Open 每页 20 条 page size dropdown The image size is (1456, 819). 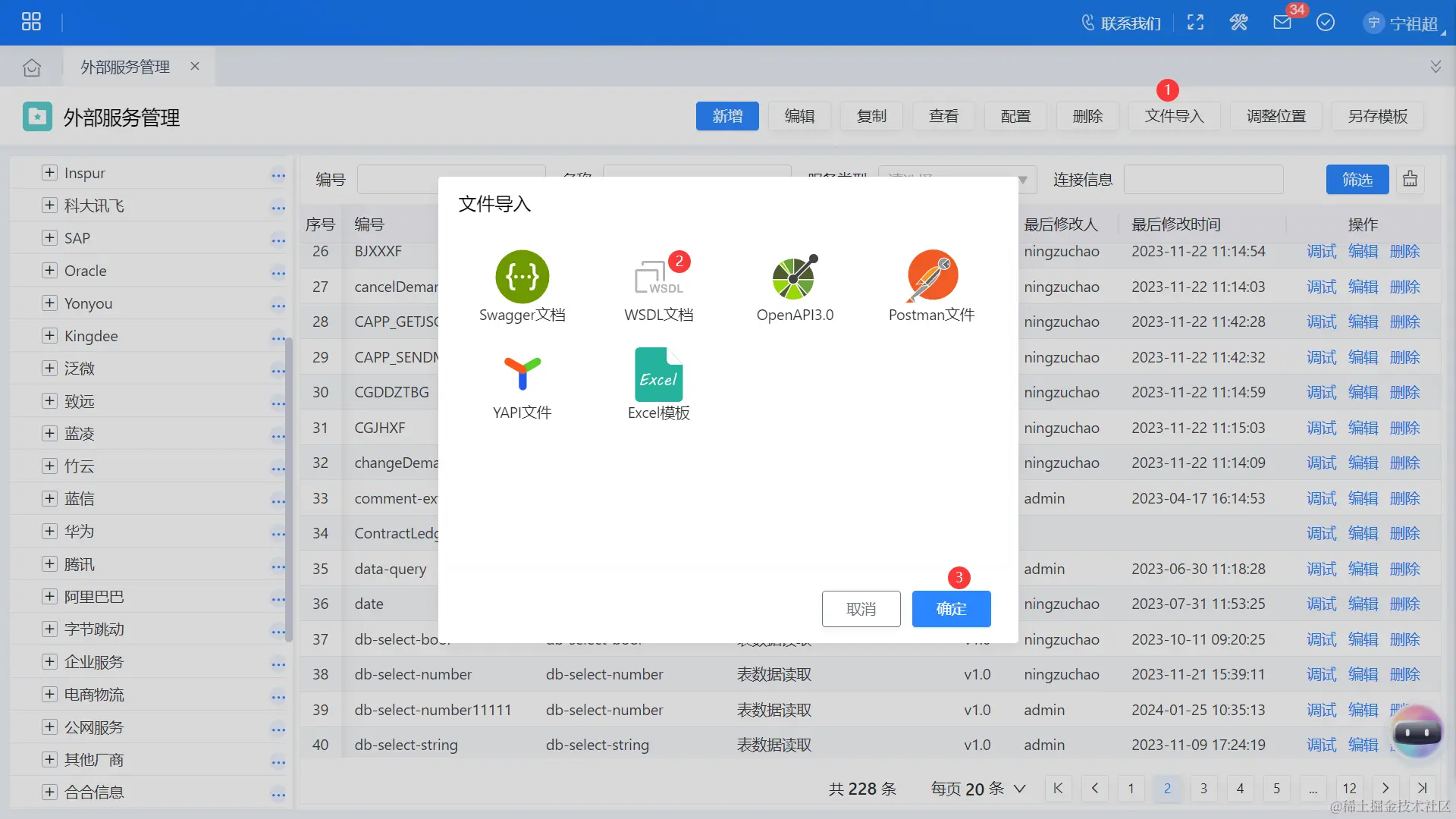978,789
